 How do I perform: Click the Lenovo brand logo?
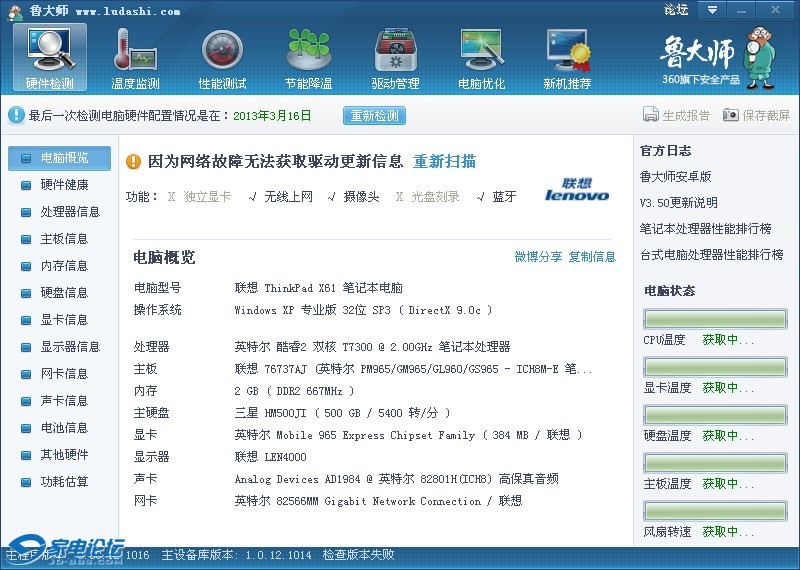click(x=577, y=189)
